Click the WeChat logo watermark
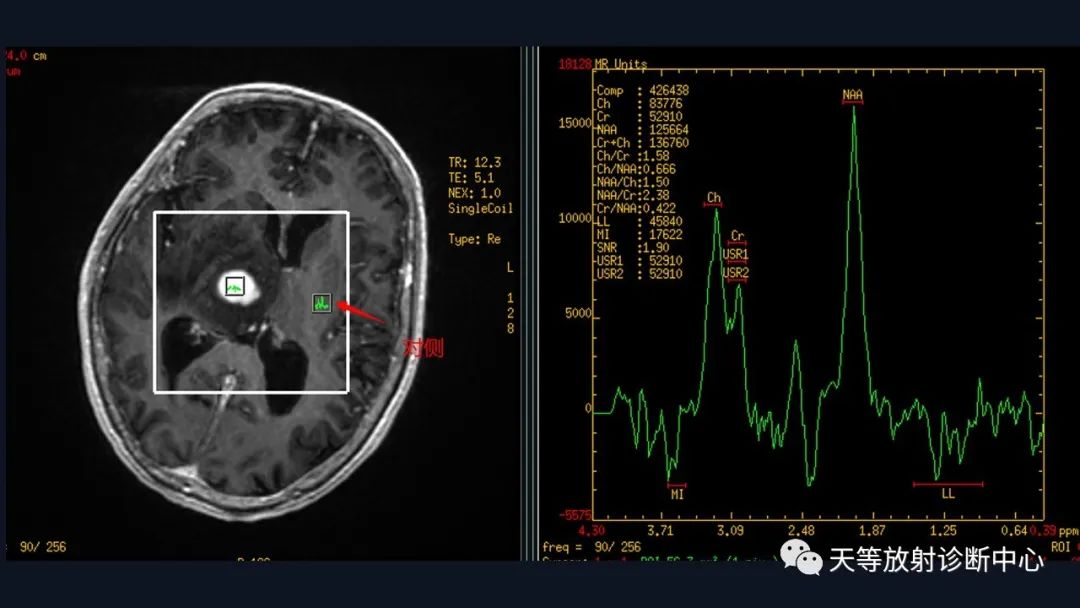1080x608 pixels. point(803,559)
